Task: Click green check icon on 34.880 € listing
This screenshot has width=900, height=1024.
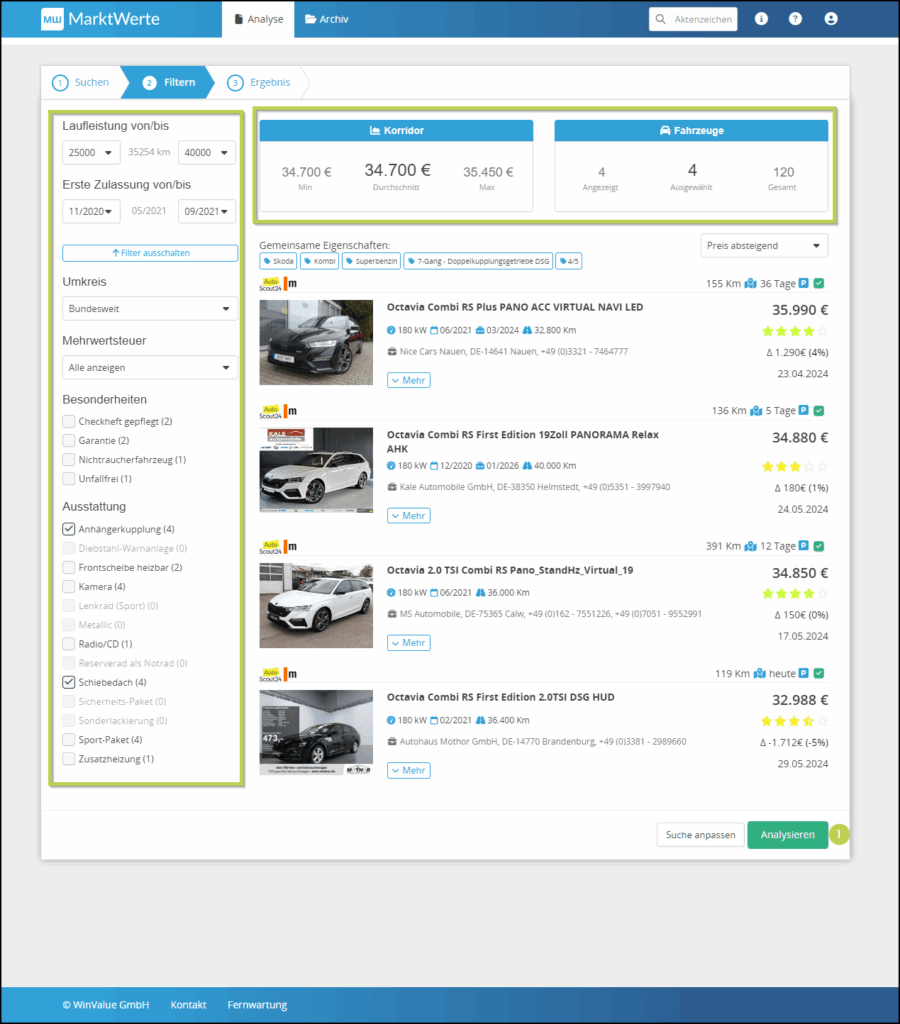Action: [x=819, y=410]
